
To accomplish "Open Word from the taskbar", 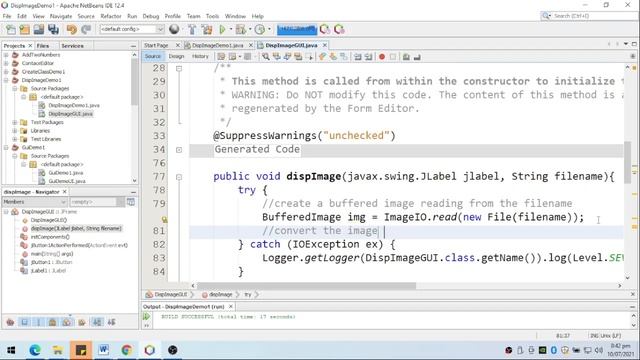I will point(104,350).
